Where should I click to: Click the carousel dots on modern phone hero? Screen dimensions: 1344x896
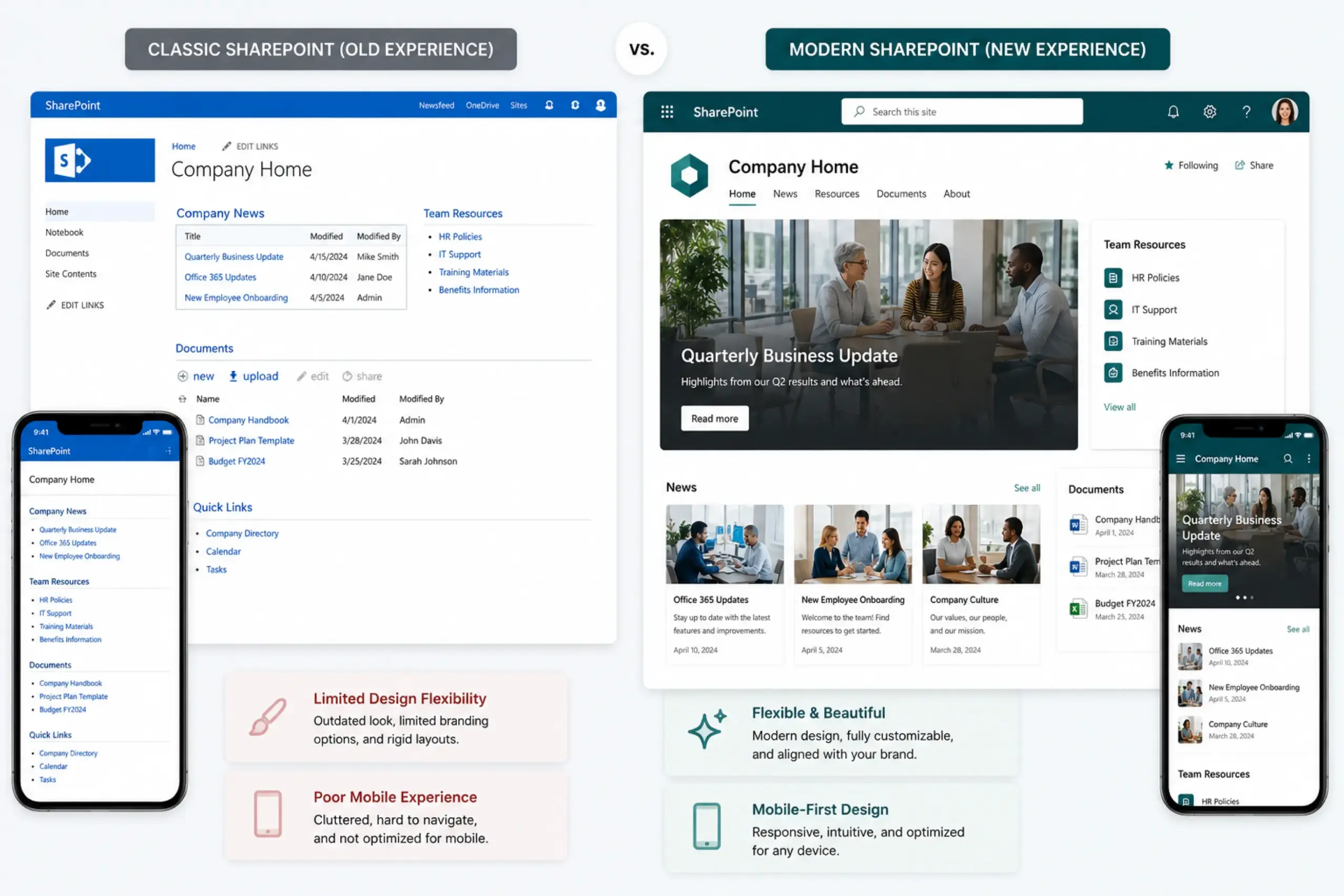[x=1245, y=598]
